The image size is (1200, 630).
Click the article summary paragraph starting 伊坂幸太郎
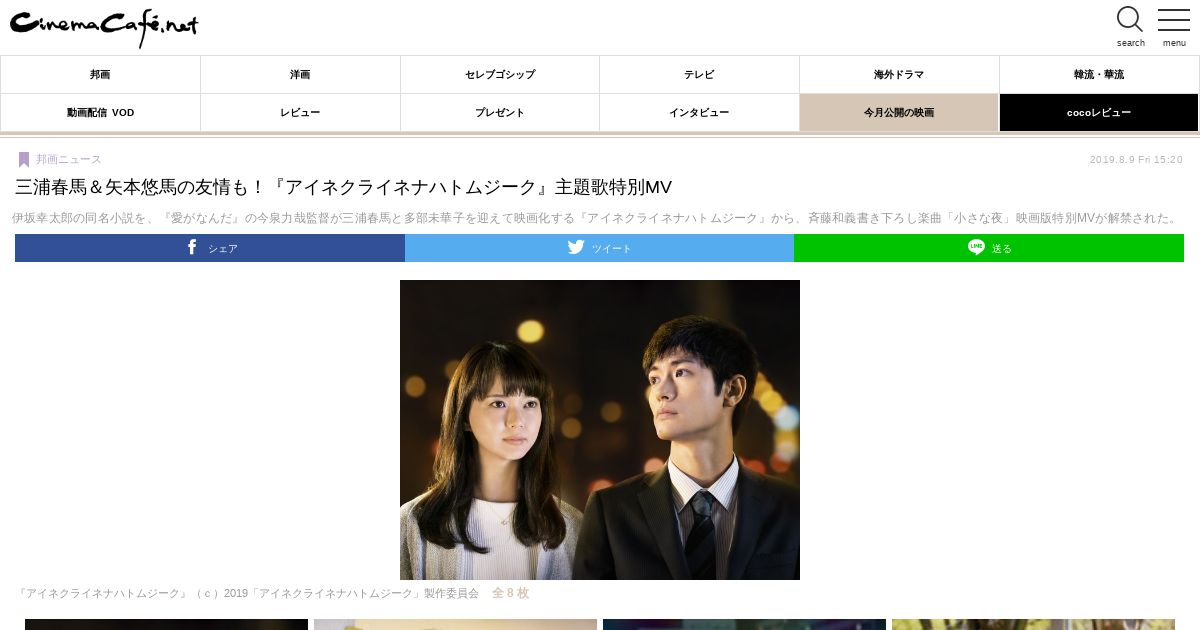point(597,218)
